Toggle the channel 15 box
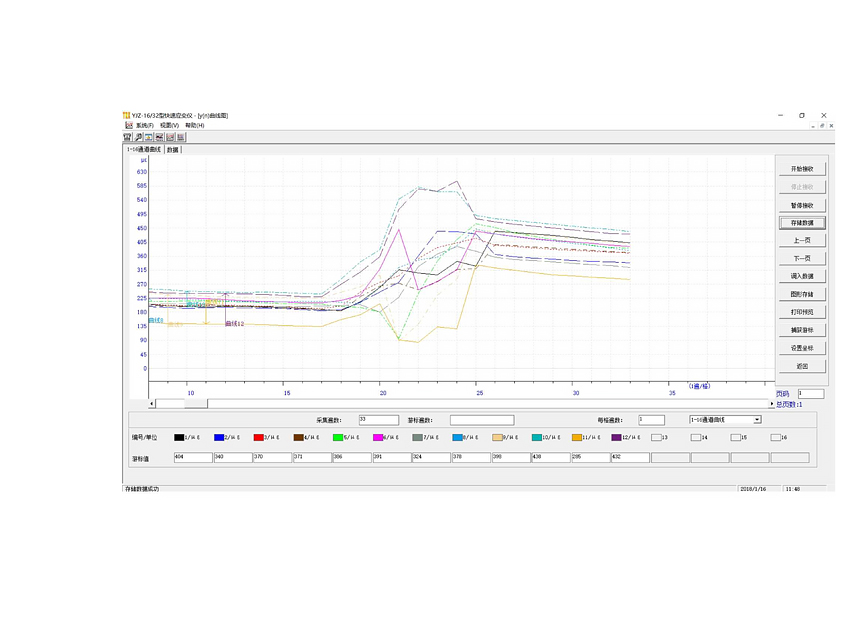This screenshot has width=857, height=620. 735,437
